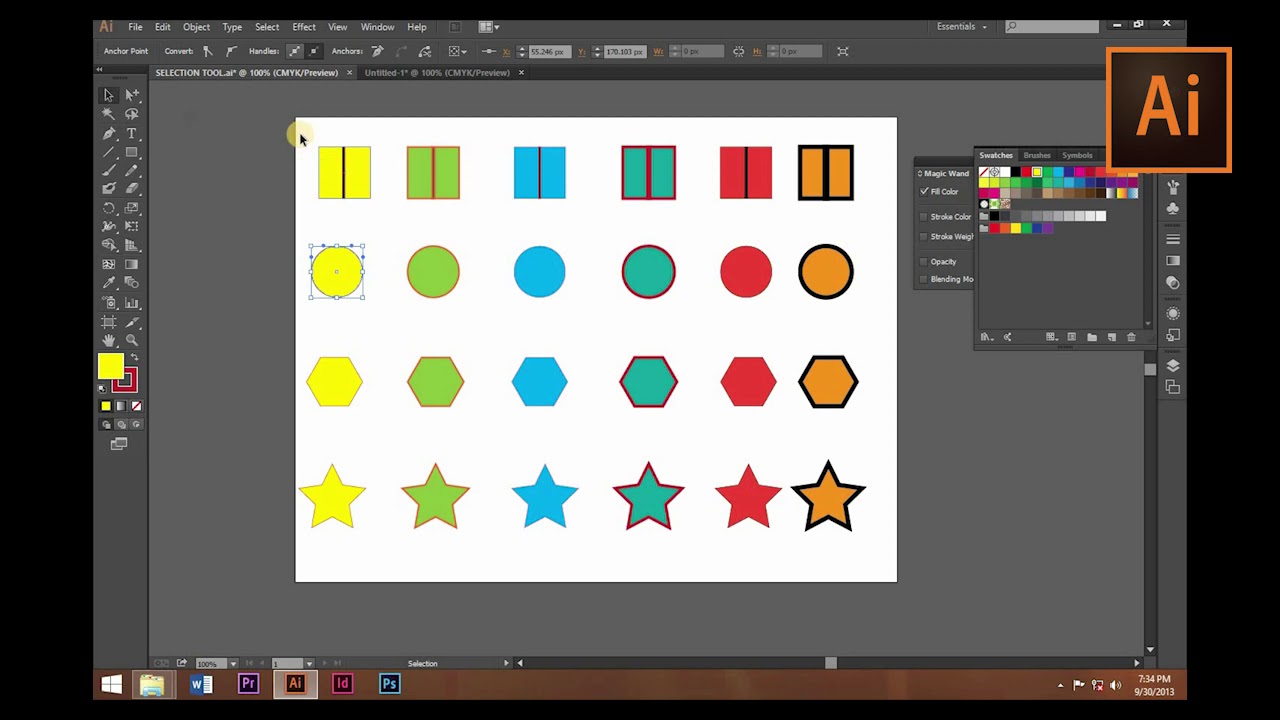Select the Line Segment tool
This screenshot has width=1280, height=720.
pos(109,152)
